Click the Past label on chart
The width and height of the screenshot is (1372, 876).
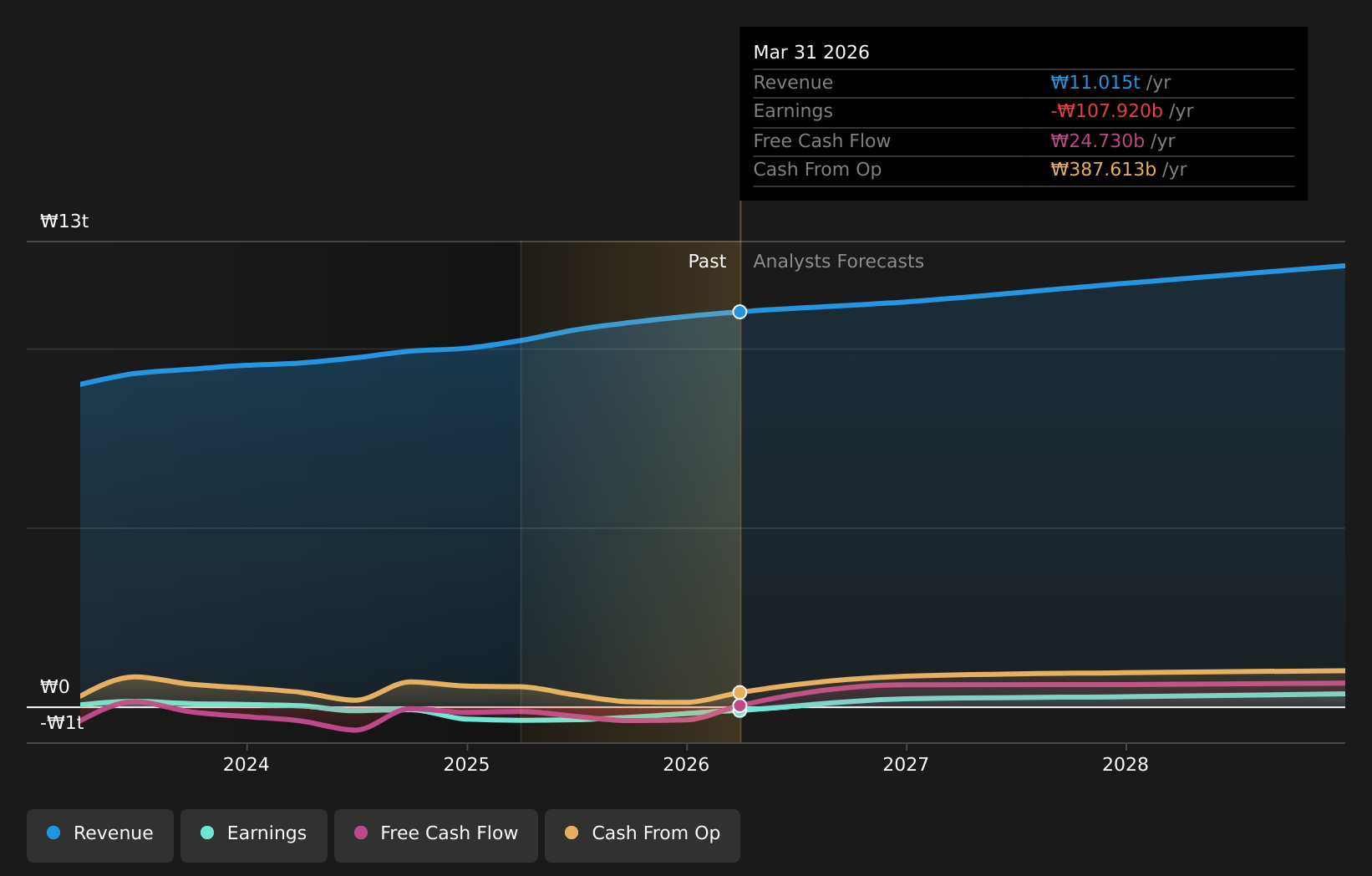point(707,262)
